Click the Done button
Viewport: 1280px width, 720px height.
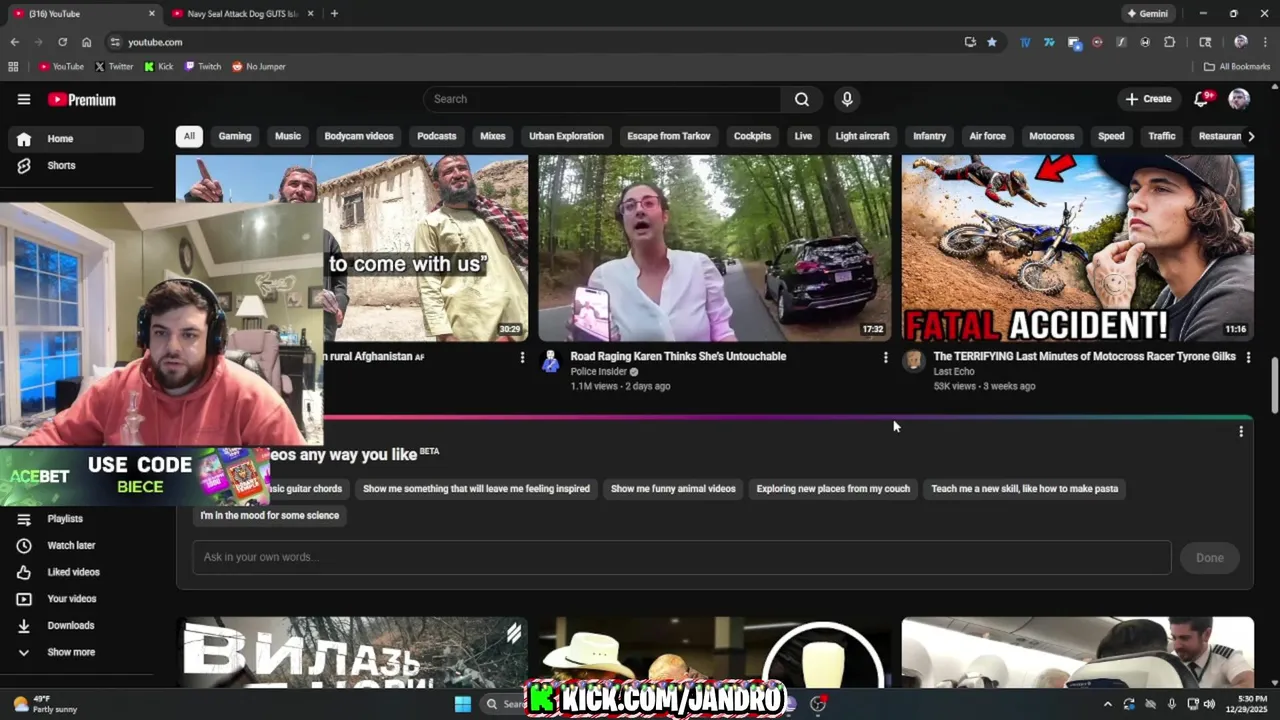(x=1209, y=558)
